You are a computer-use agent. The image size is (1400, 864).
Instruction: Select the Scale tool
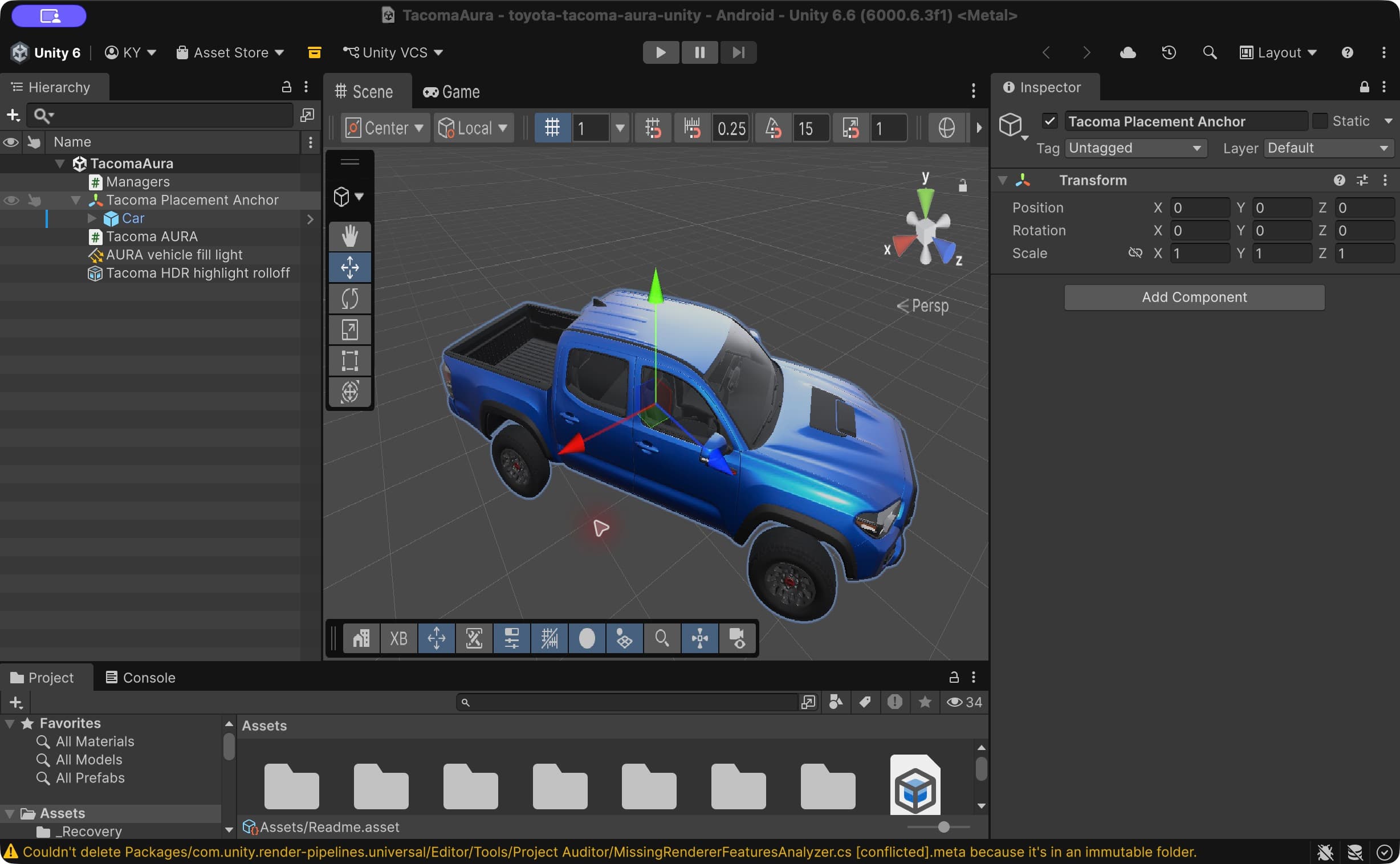pyautogui.click(x=349, y=330)
